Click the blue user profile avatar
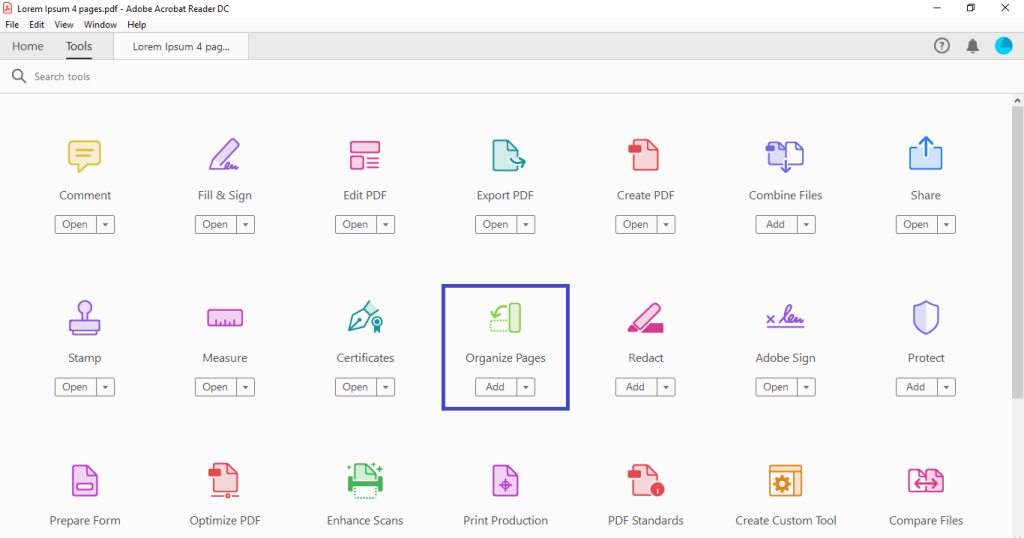Image resolution: width=1024 pixels, height=538 pixels. pyautogui.click(x=1003, y=46)
